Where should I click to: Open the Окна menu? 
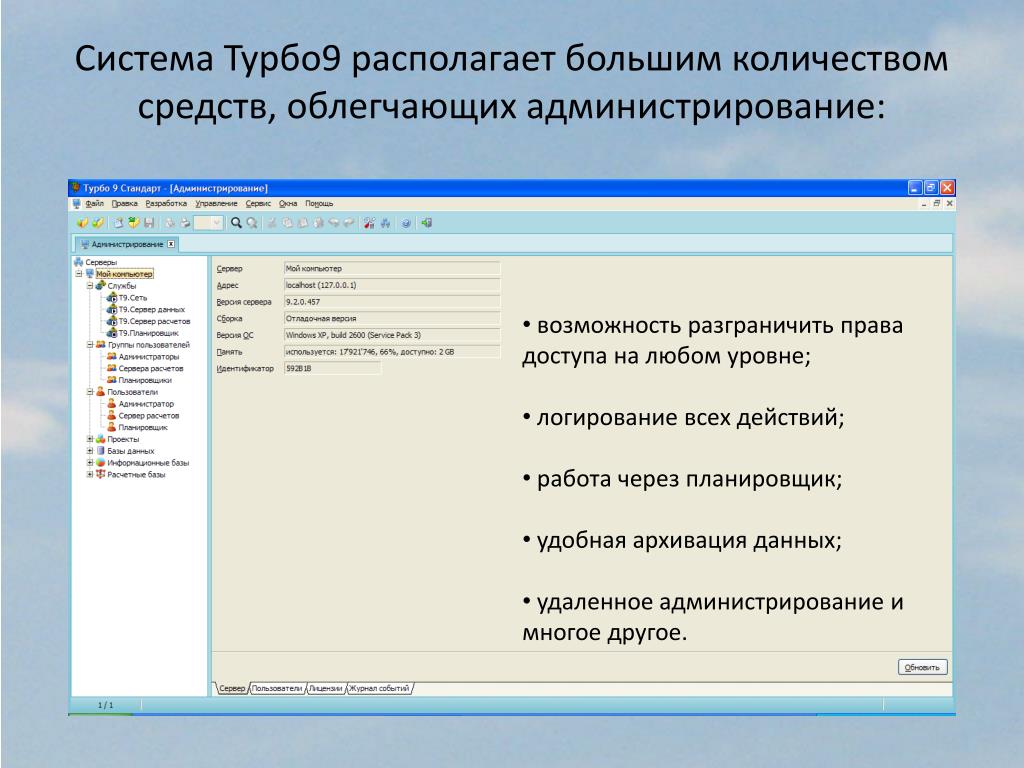click(x=288, y=204)
